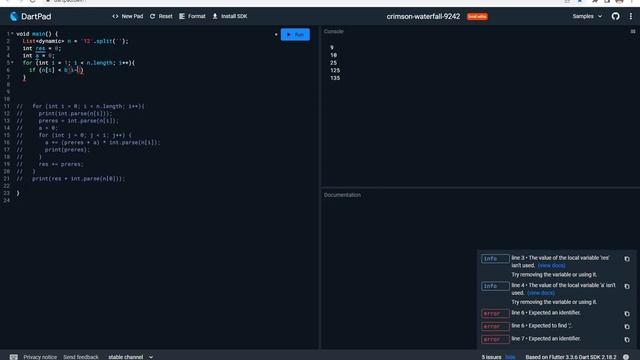Collapse the main function fold on line 1
640x360 pixels.
(x=12, y=34)
